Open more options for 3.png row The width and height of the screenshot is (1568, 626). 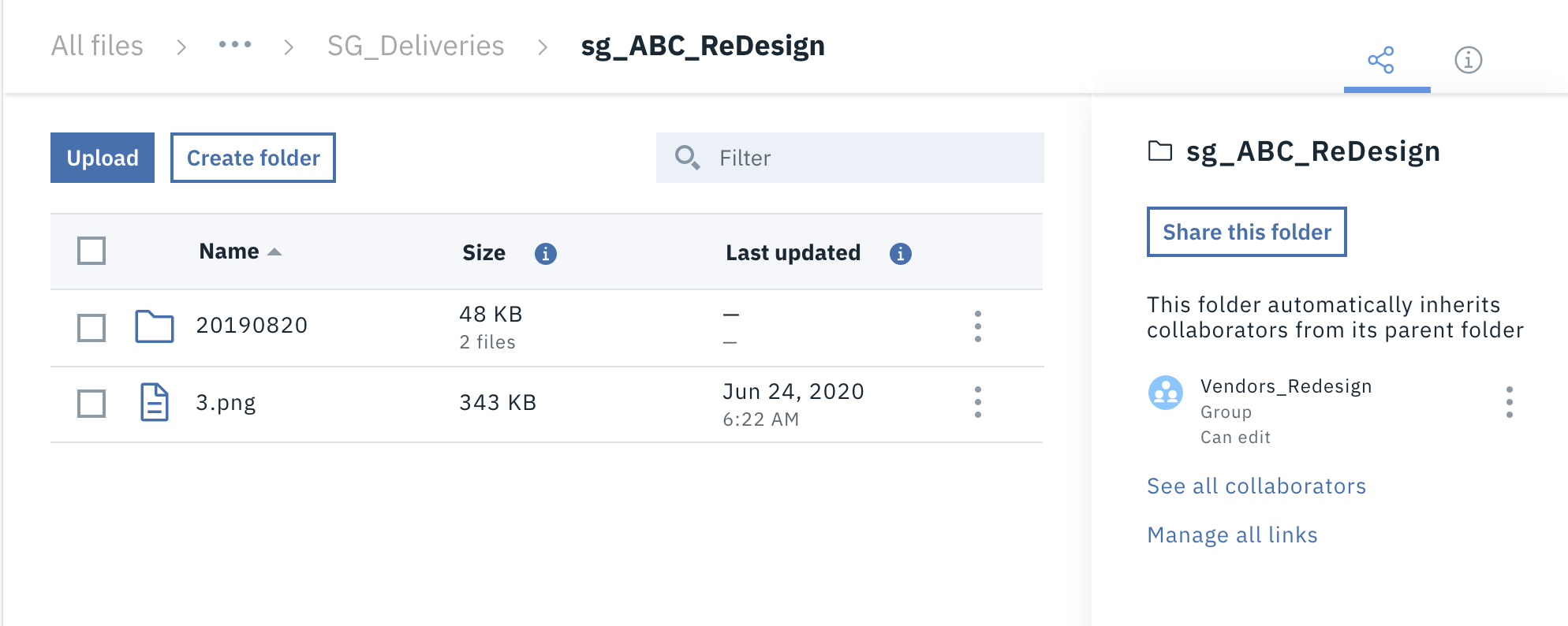(978, 402)
